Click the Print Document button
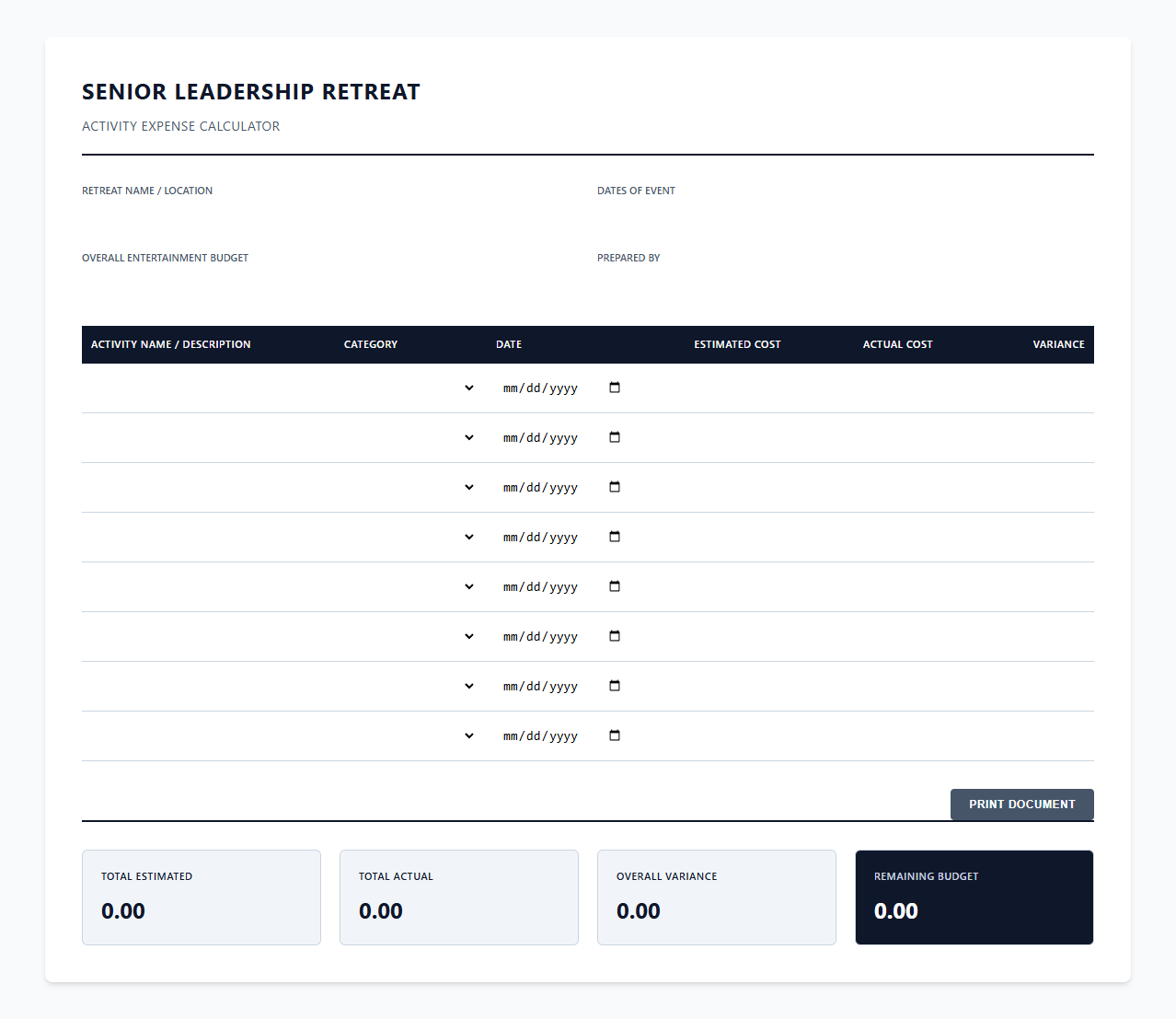The height and width of the screenshot is (1019, 1176). [1021, 805]
